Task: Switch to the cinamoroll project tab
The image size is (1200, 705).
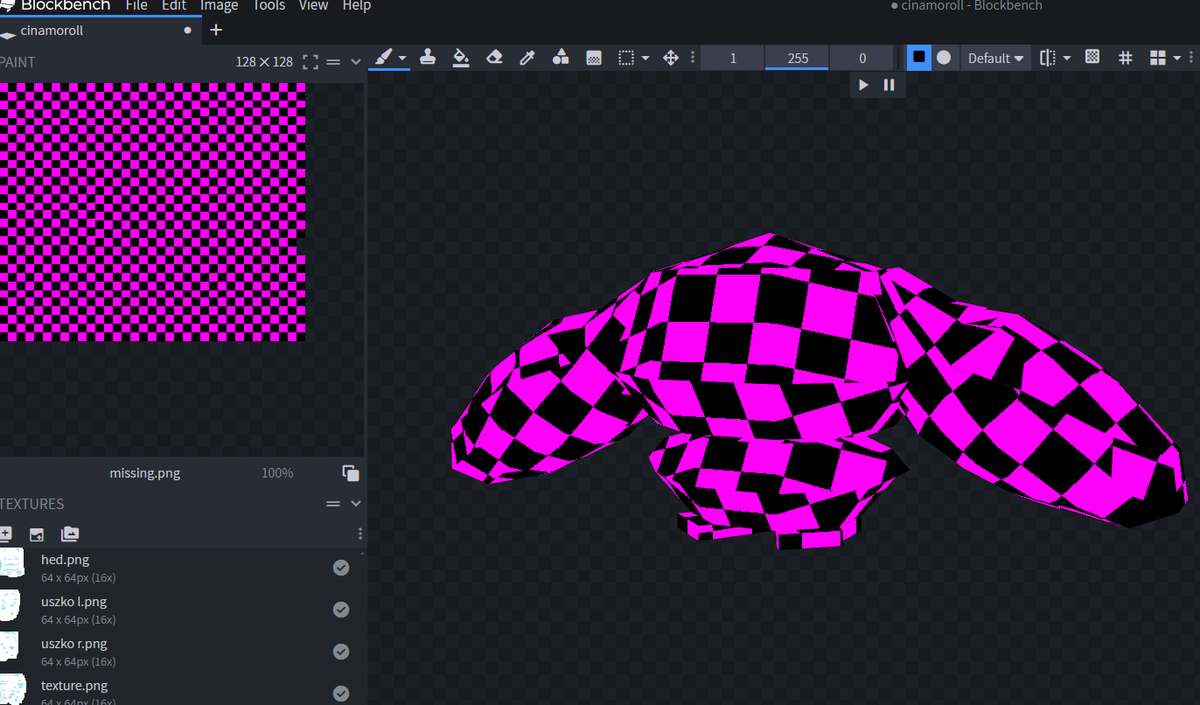Action: [98, 30]
